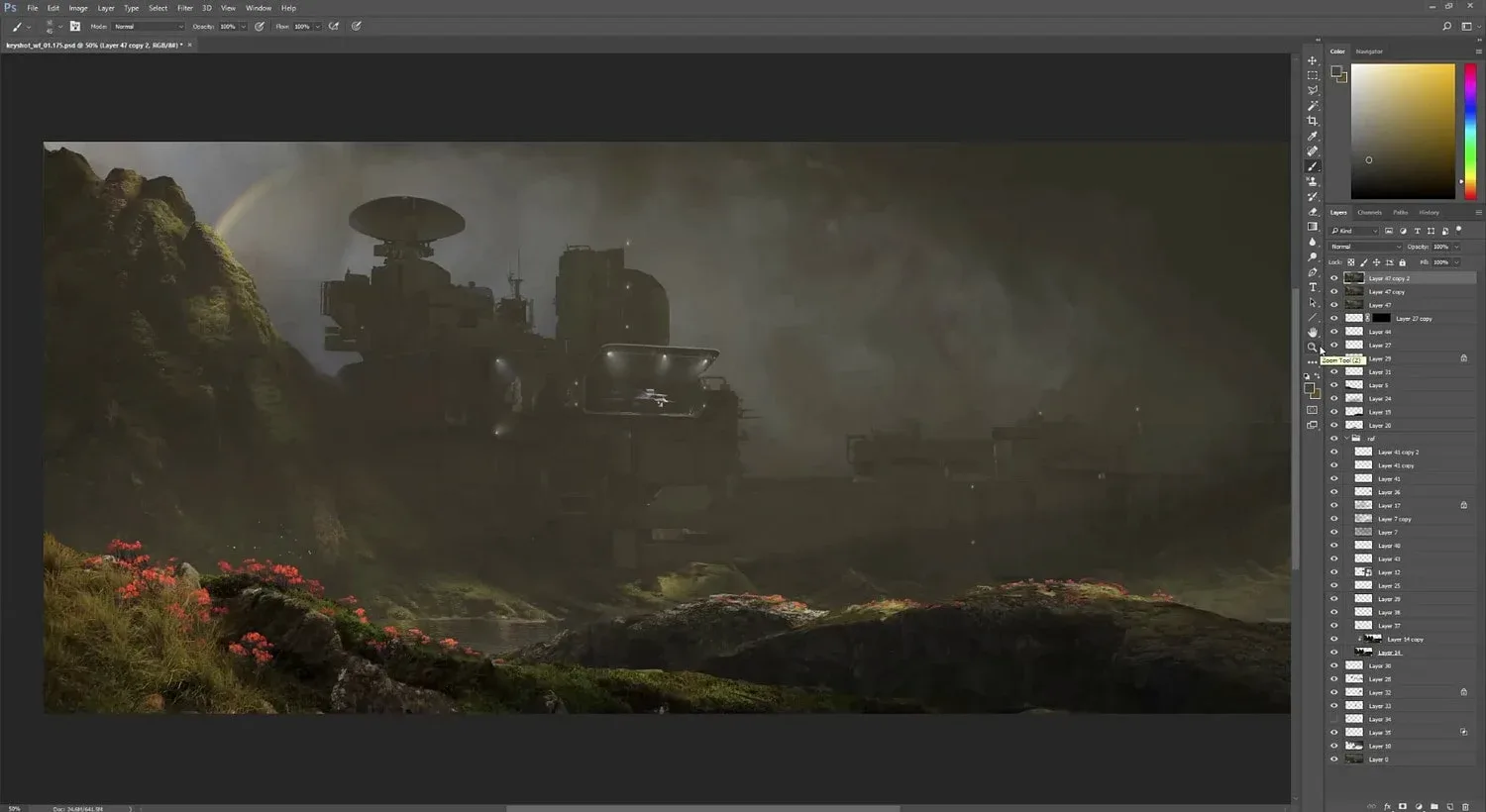Viewport: 1486px width, 812px height.
Task: Pick a color in the Color panel's square field
Action: 1403,132
